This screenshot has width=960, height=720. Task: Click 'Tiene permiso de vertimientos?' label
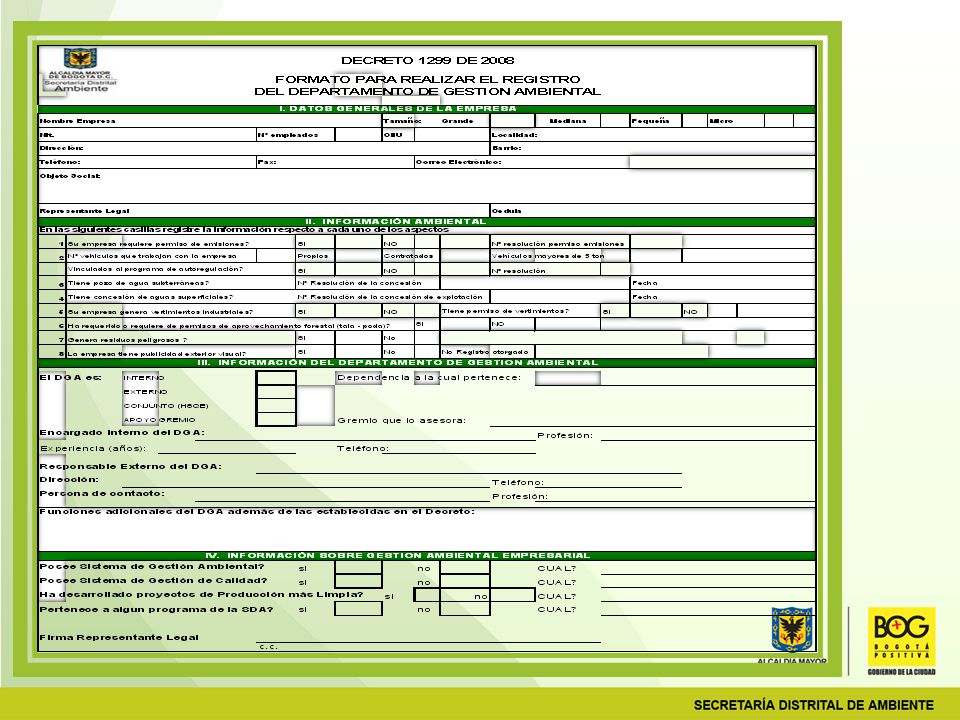coord(505,311)
